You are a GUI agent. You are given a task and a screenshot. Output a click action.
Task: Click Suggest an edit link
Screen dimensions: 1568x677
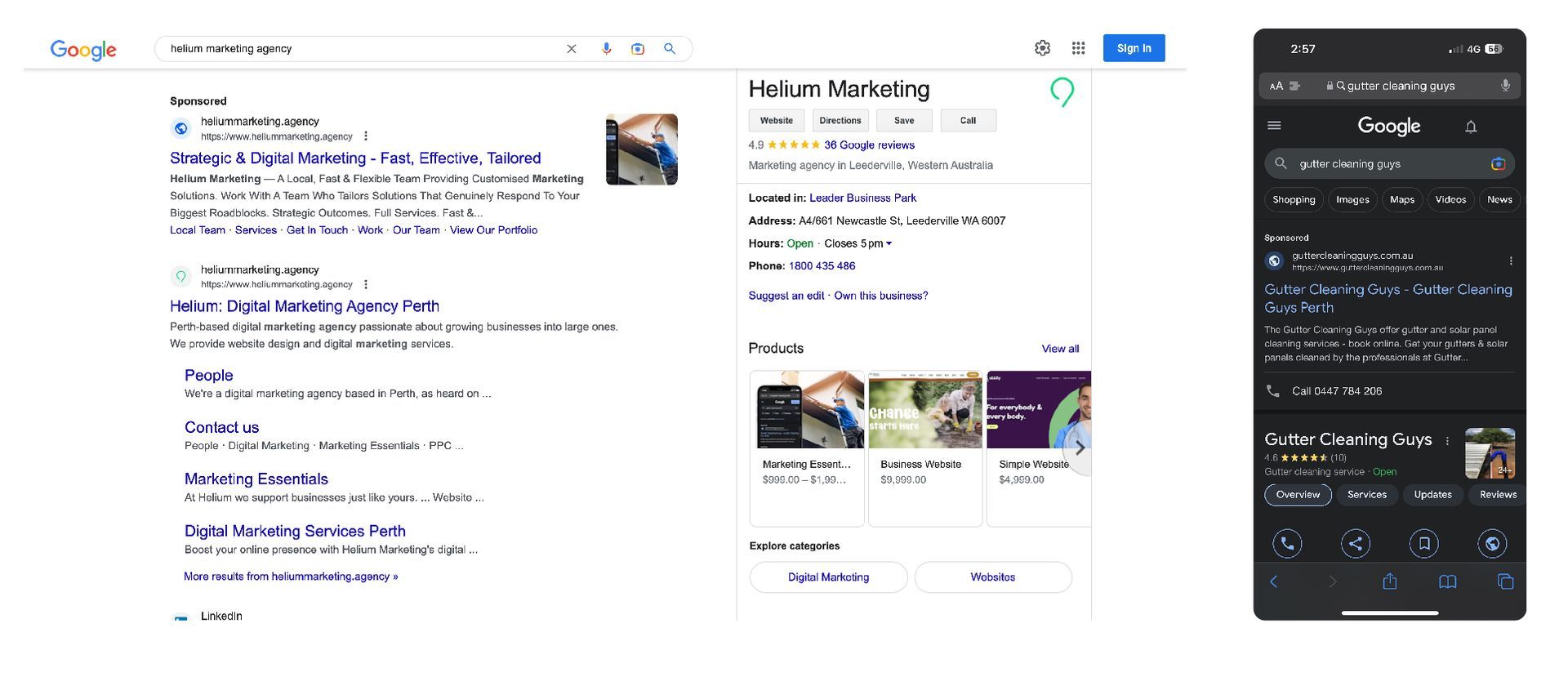click(786, 296)
